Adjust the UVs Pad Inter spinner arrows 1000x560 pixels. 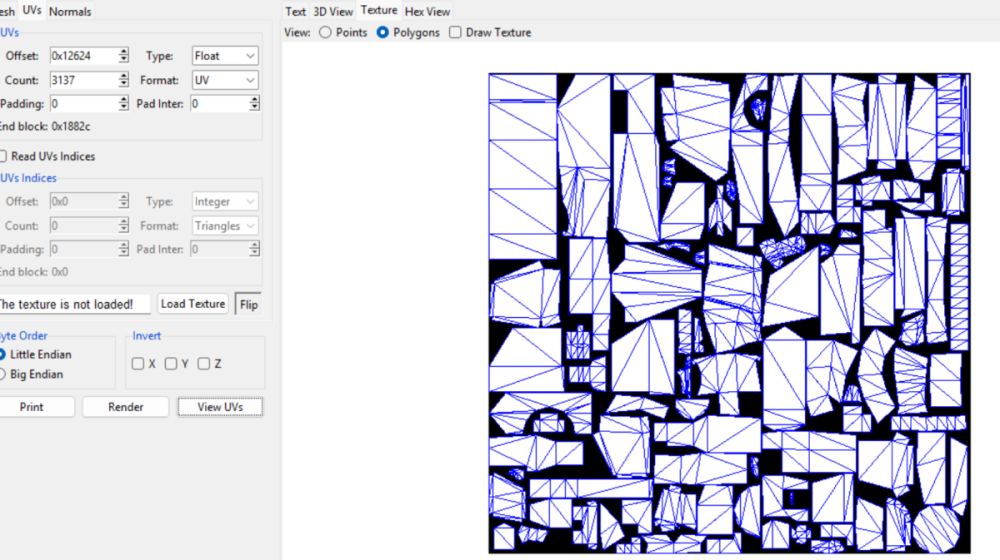[x=254, y=103]
